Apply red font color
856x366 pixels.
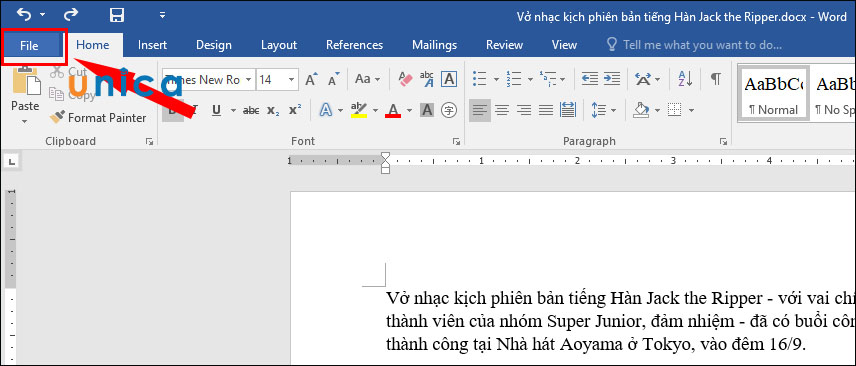[393, 110]
